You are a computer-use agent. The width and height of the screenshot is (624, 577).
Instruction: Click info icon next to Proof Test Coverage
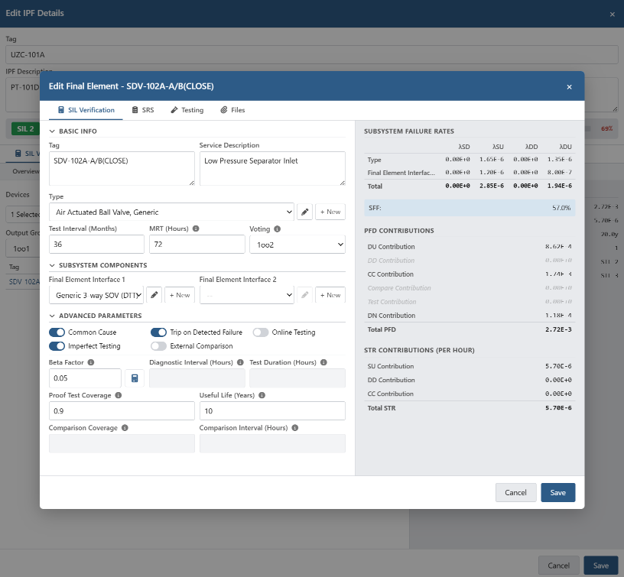click(118, 395)
